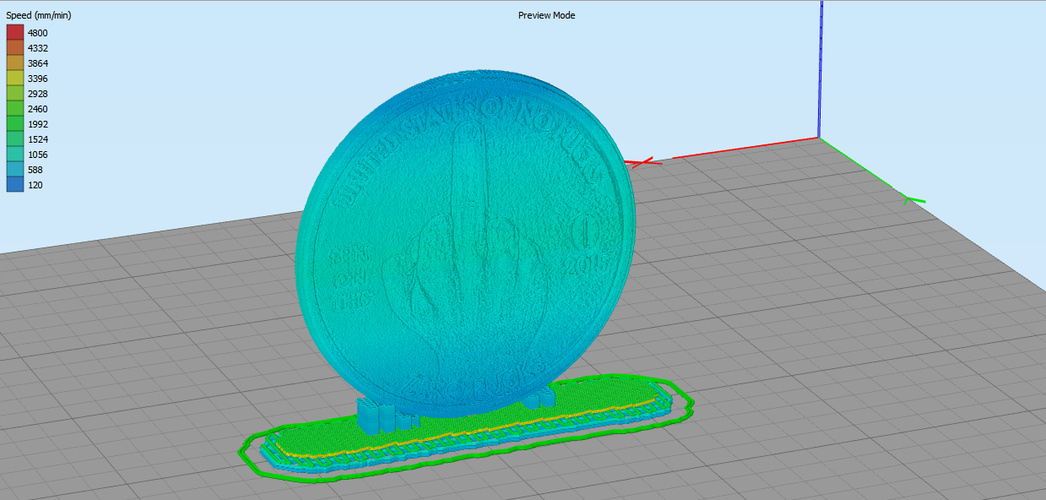1046x500 pixels.
Task: Click the blue vertical Z axis line
Action: [820, 69]
